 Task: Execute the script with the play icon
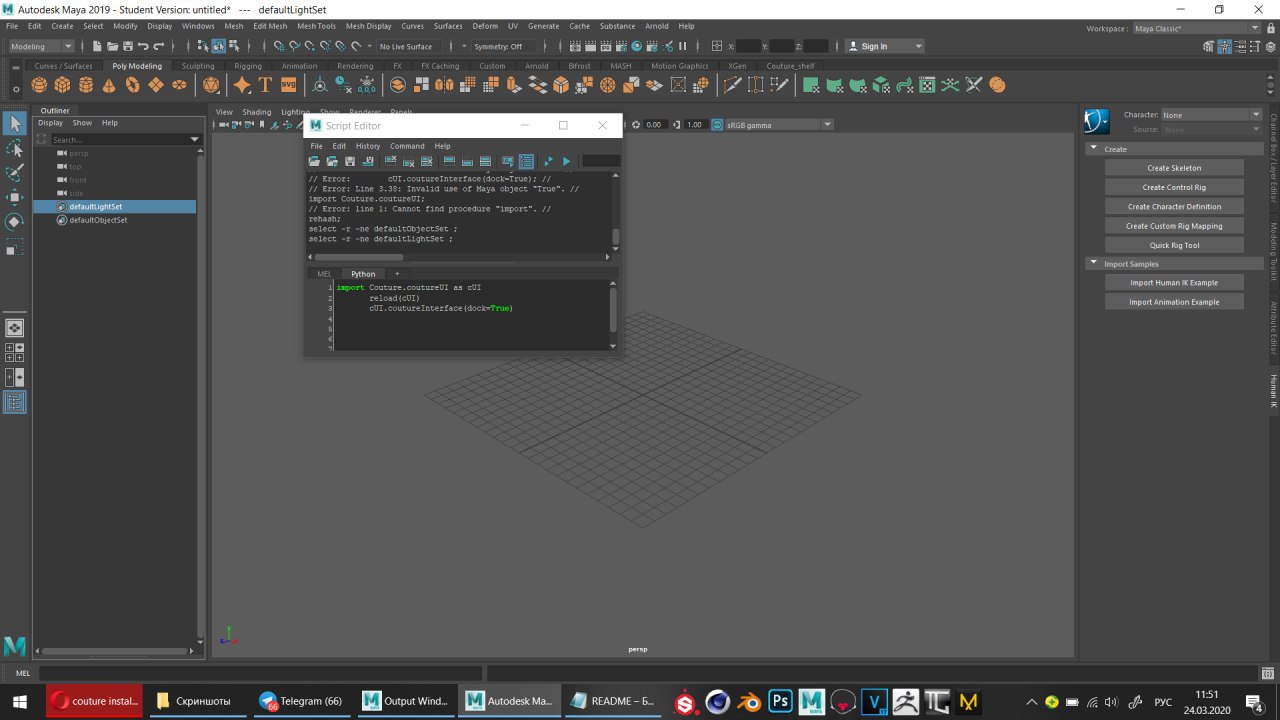click(566, 161)
